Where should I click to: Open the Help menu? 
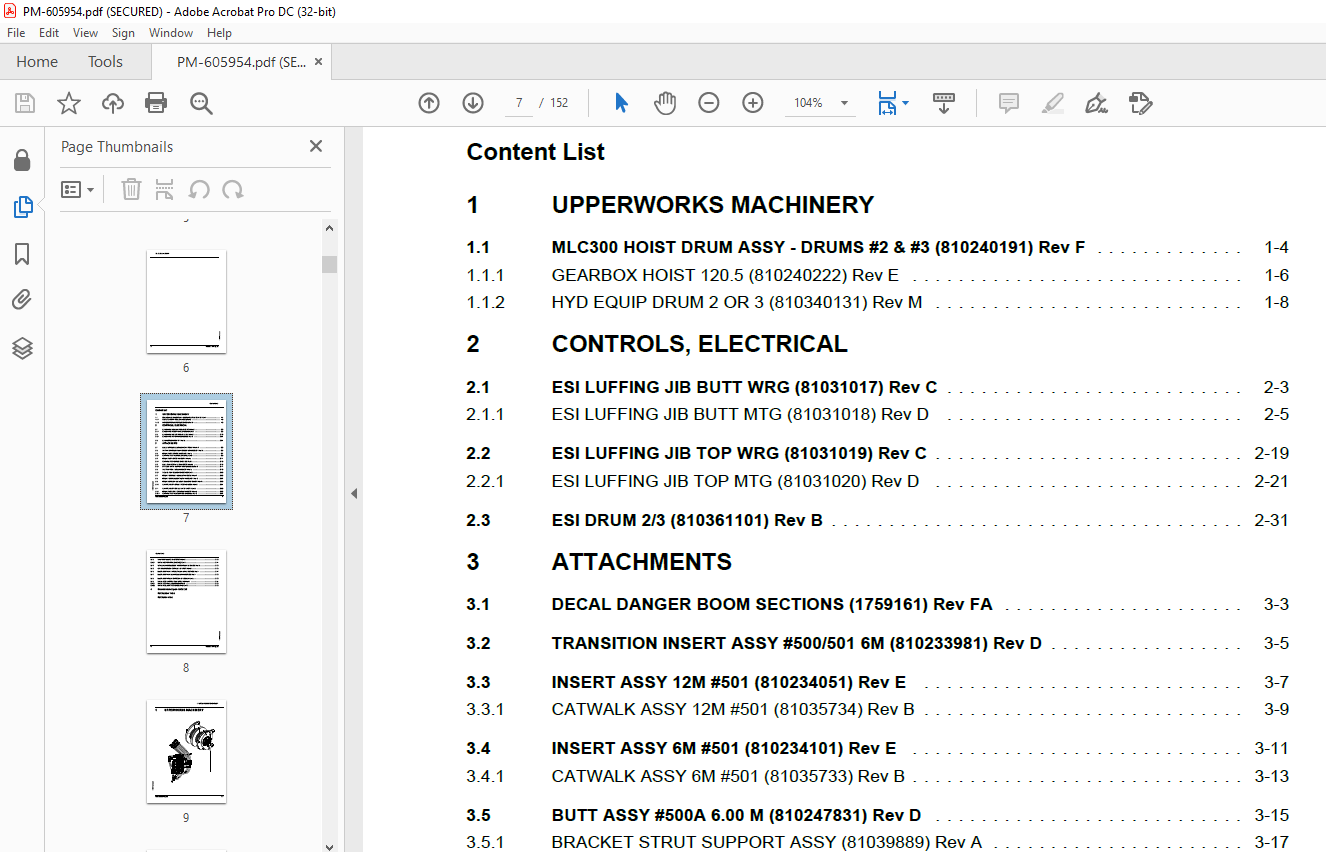[219, 33]
